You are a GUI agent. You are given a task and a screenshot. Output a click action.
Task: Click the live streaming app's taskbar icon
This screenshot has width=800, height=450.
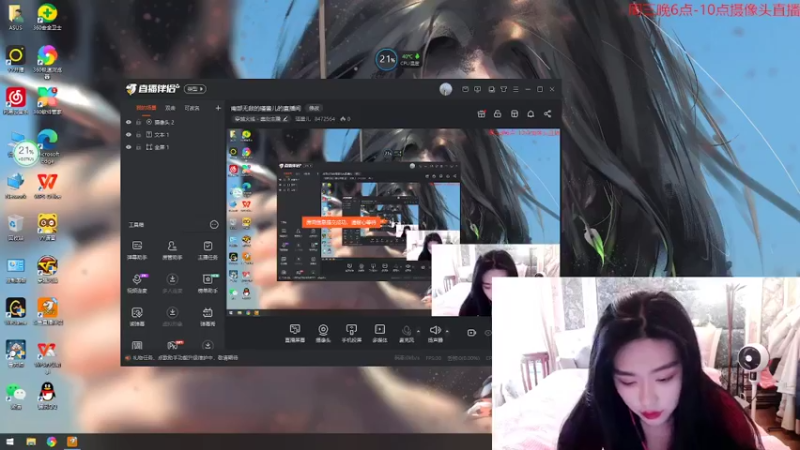click(x=72, y=442)
